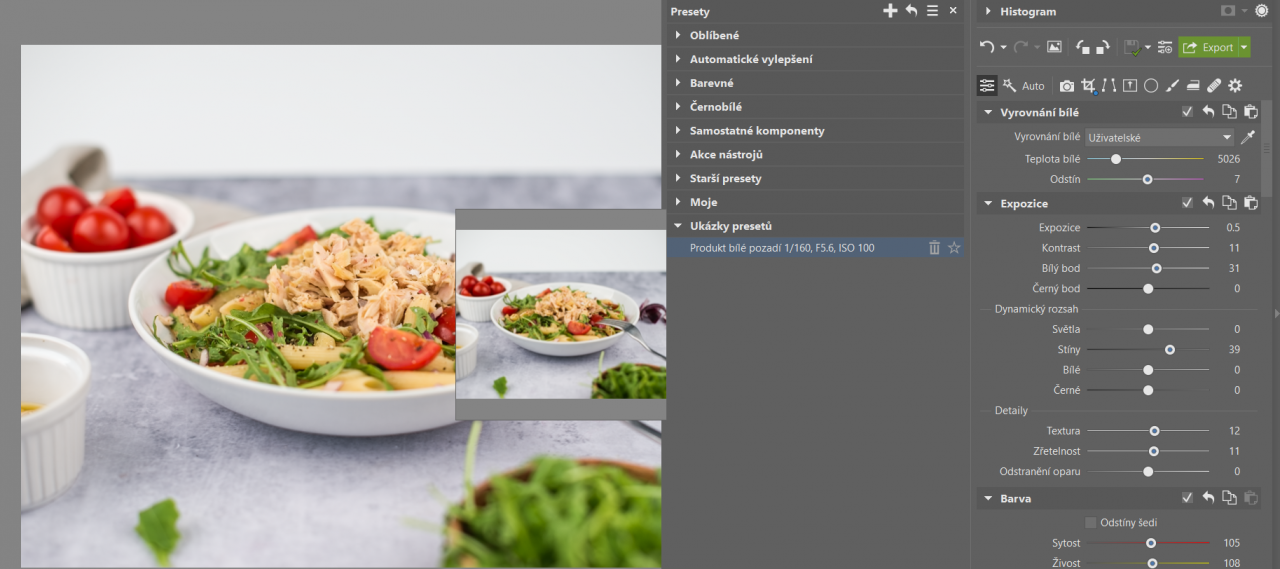Open the Presety panel hamburger menu
The height and width of the screenshot is (569, 1280).
(932, 11)
